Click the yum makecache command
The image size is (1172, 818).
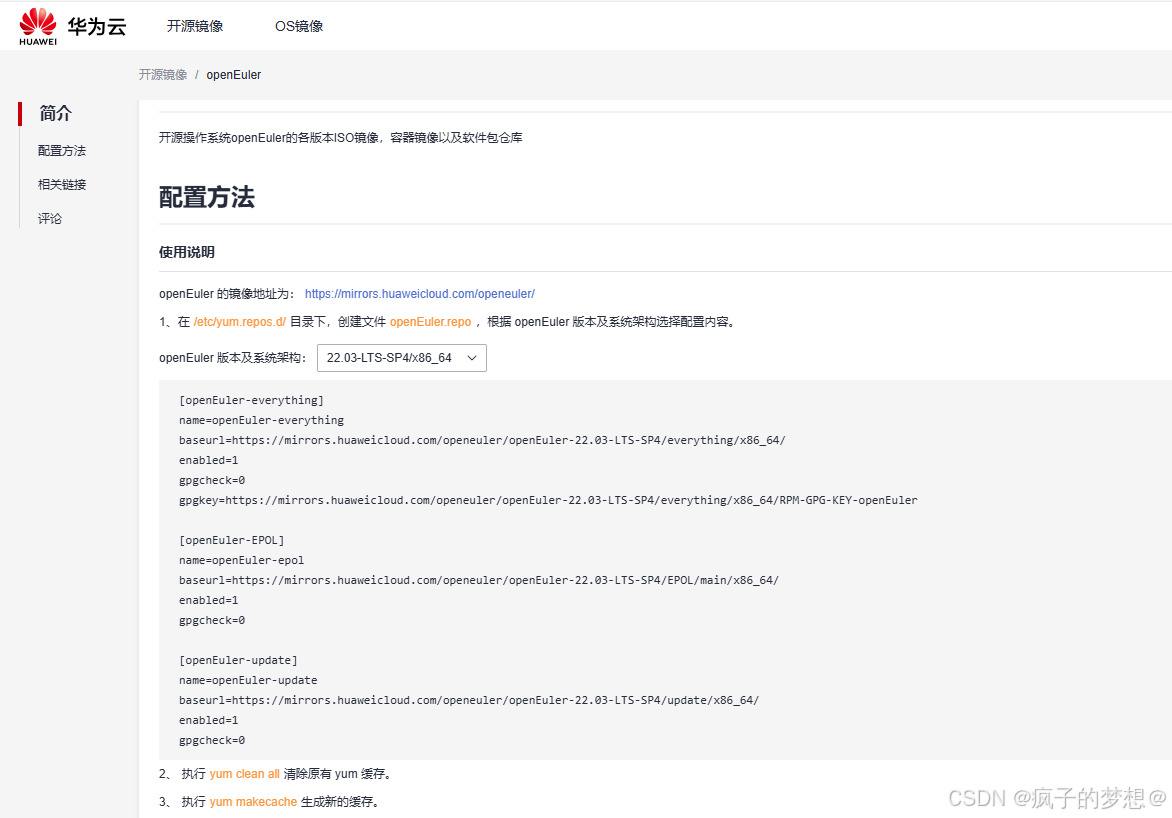point(253,802)
